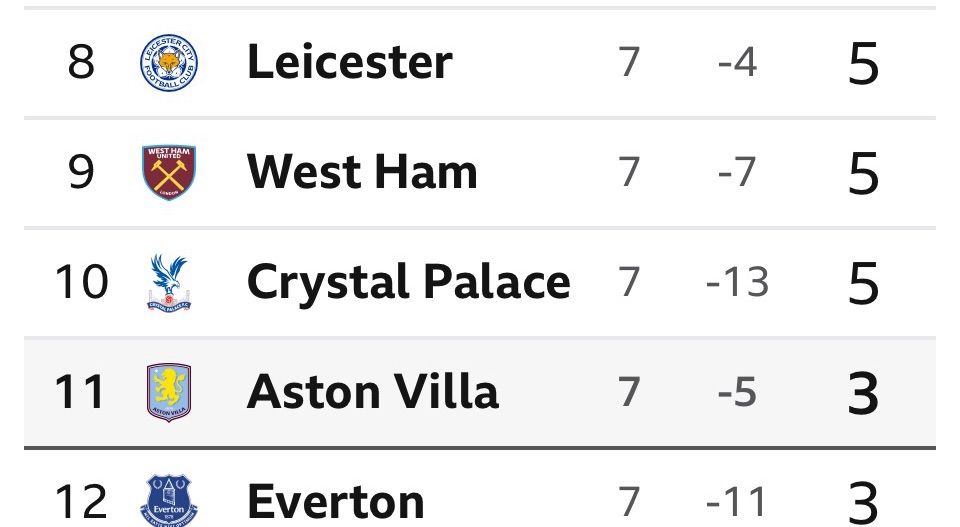Screen dimensions: 960x527
Task: Open the Aston Villa team link
Action: (x=372, y=391)
